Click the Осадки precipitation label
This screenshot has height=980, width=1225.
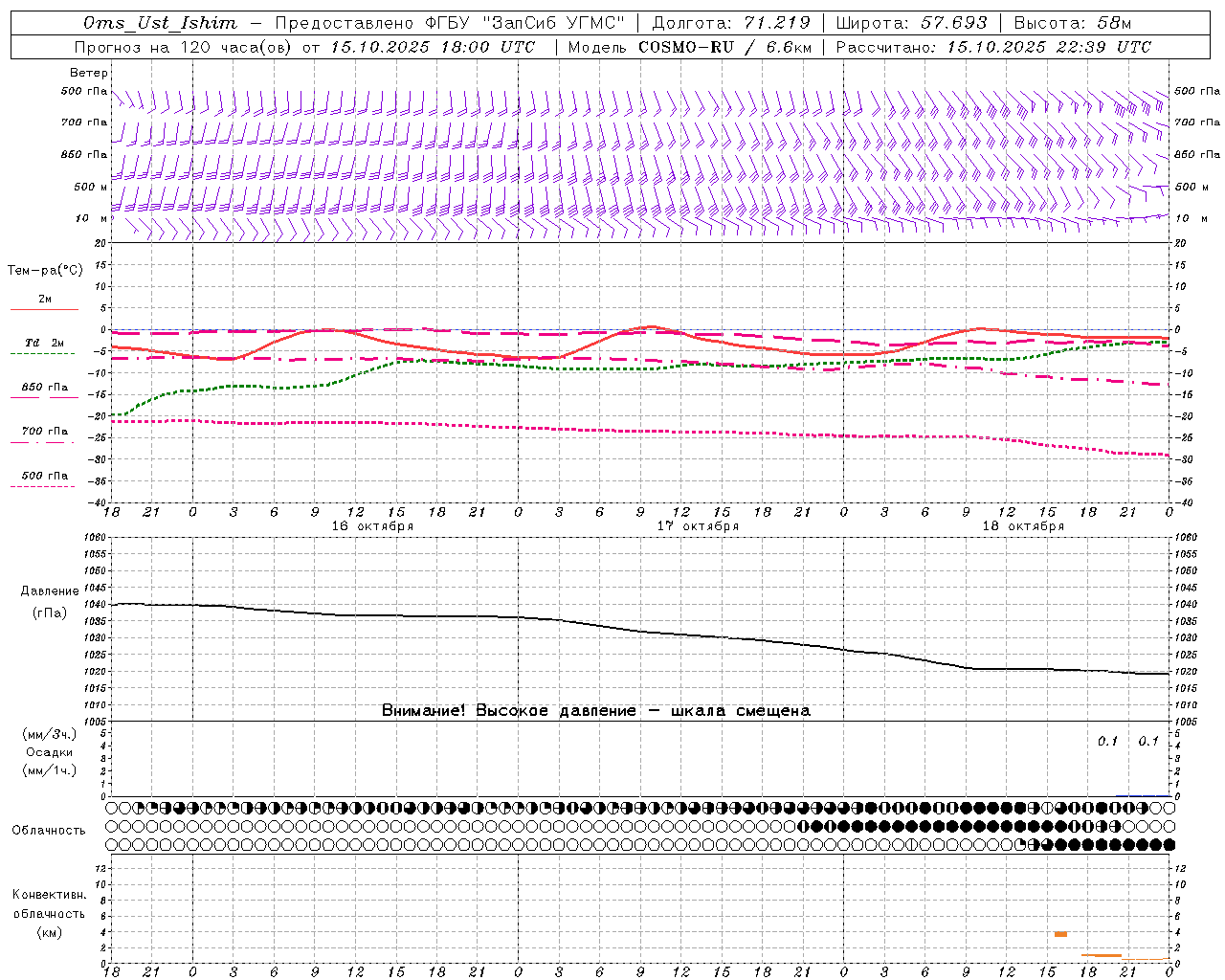(50, 752)
